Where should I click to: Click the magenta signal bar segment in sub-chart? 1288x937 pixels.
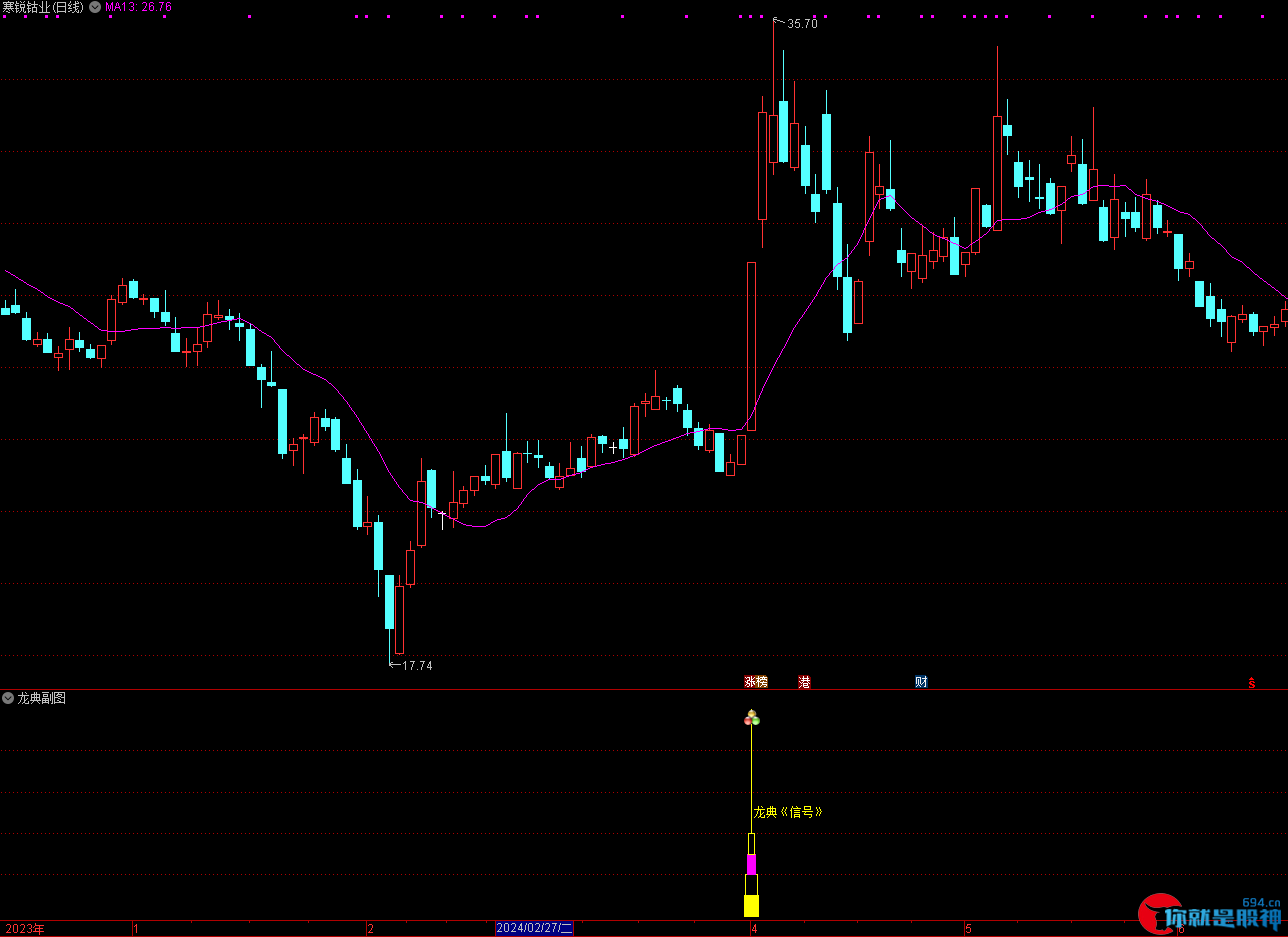pos(751,865)
